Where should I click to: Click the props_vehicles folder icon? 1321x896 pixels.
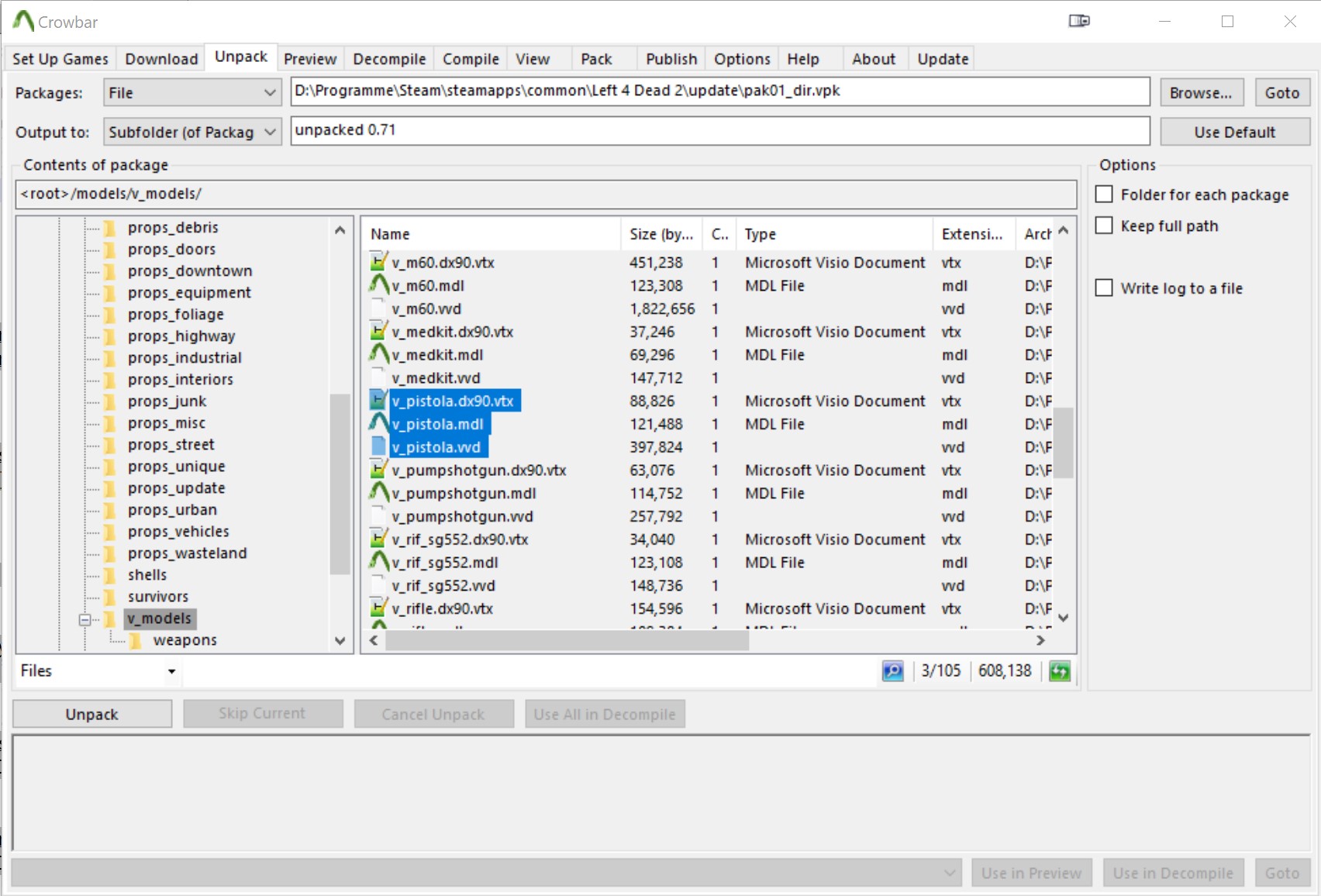pos(111,532)
